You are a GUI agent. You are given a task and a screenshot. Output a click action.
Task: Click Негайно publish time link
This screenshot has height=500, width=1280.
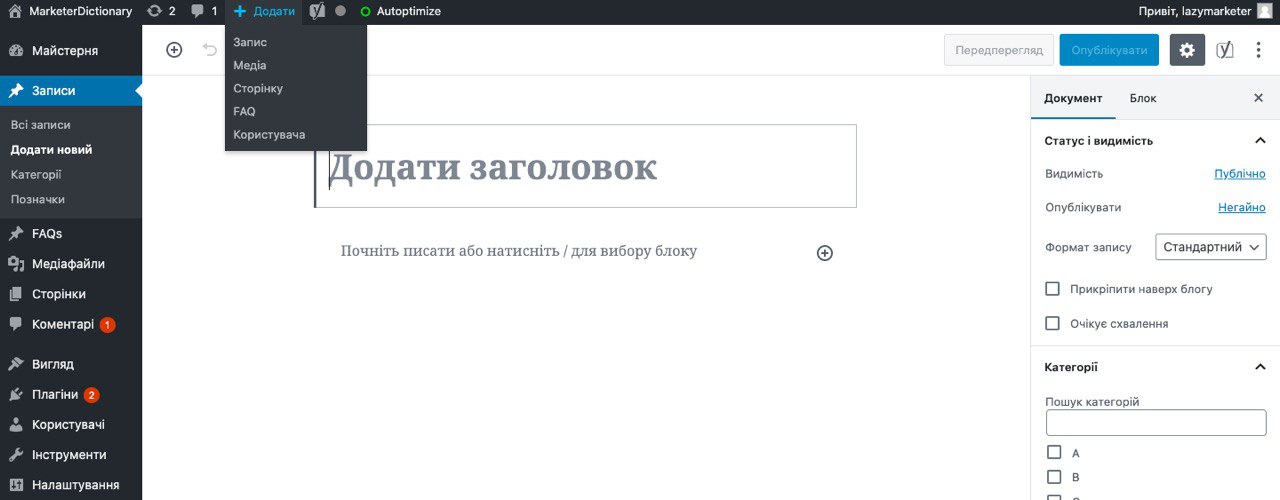[1242, 207]
